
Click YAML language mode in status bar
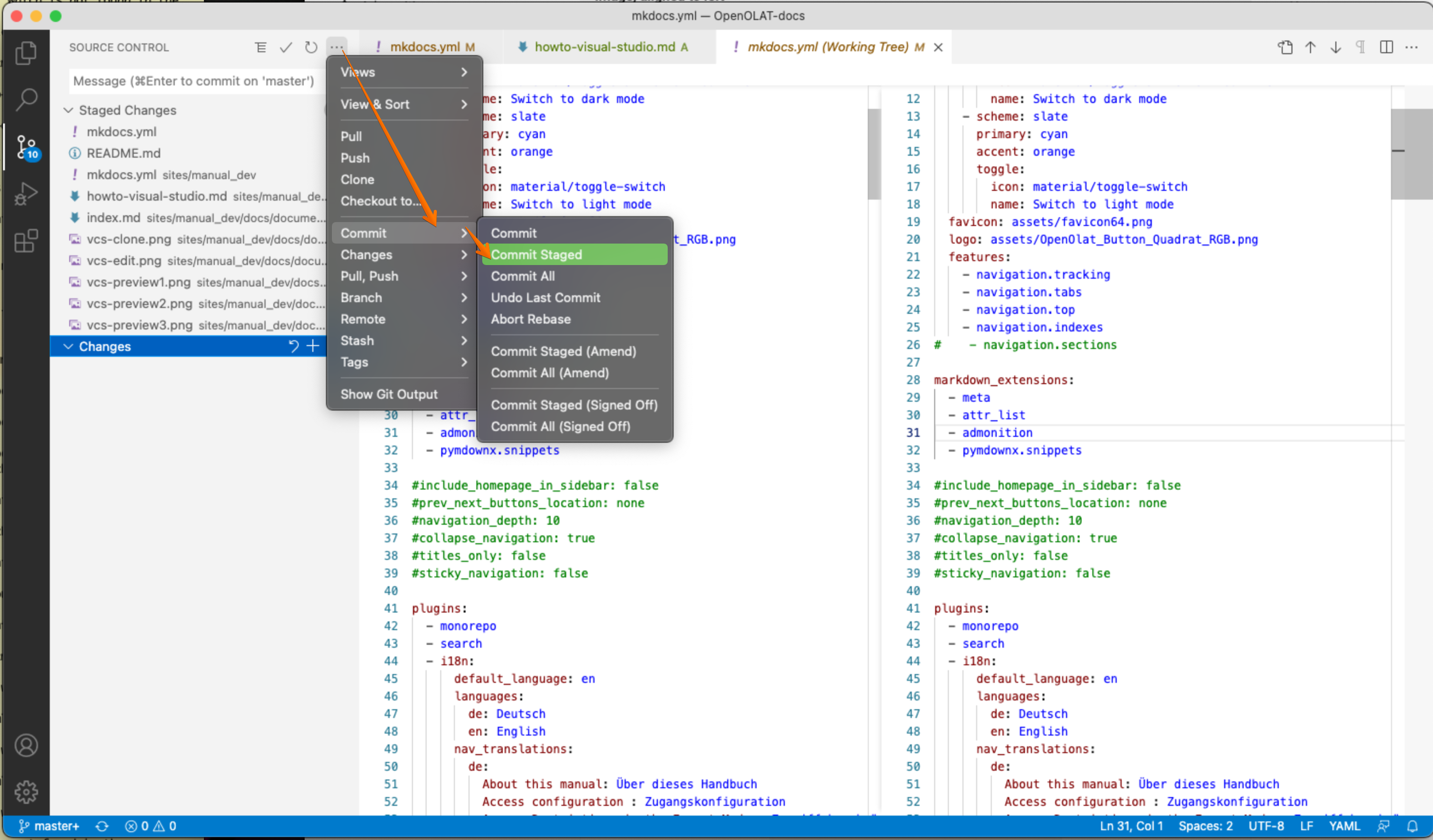pos(1344,826)
